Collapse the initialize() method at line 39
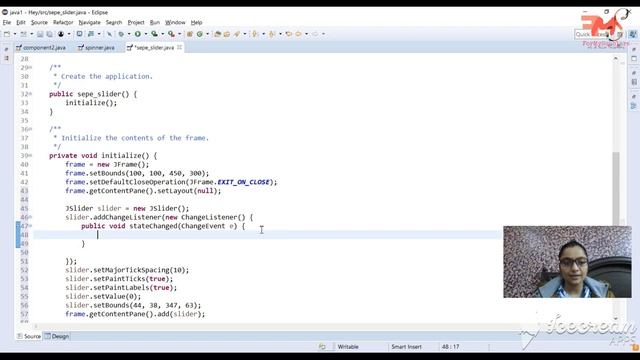 tap(31, 156)
